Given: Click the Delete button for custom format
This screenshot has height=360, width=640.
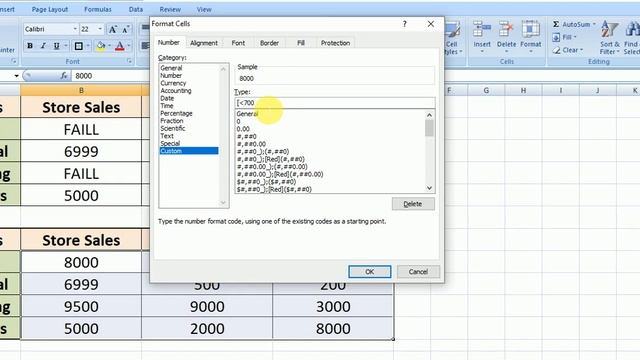Looking at the screenshot, I should pos(413,204).
